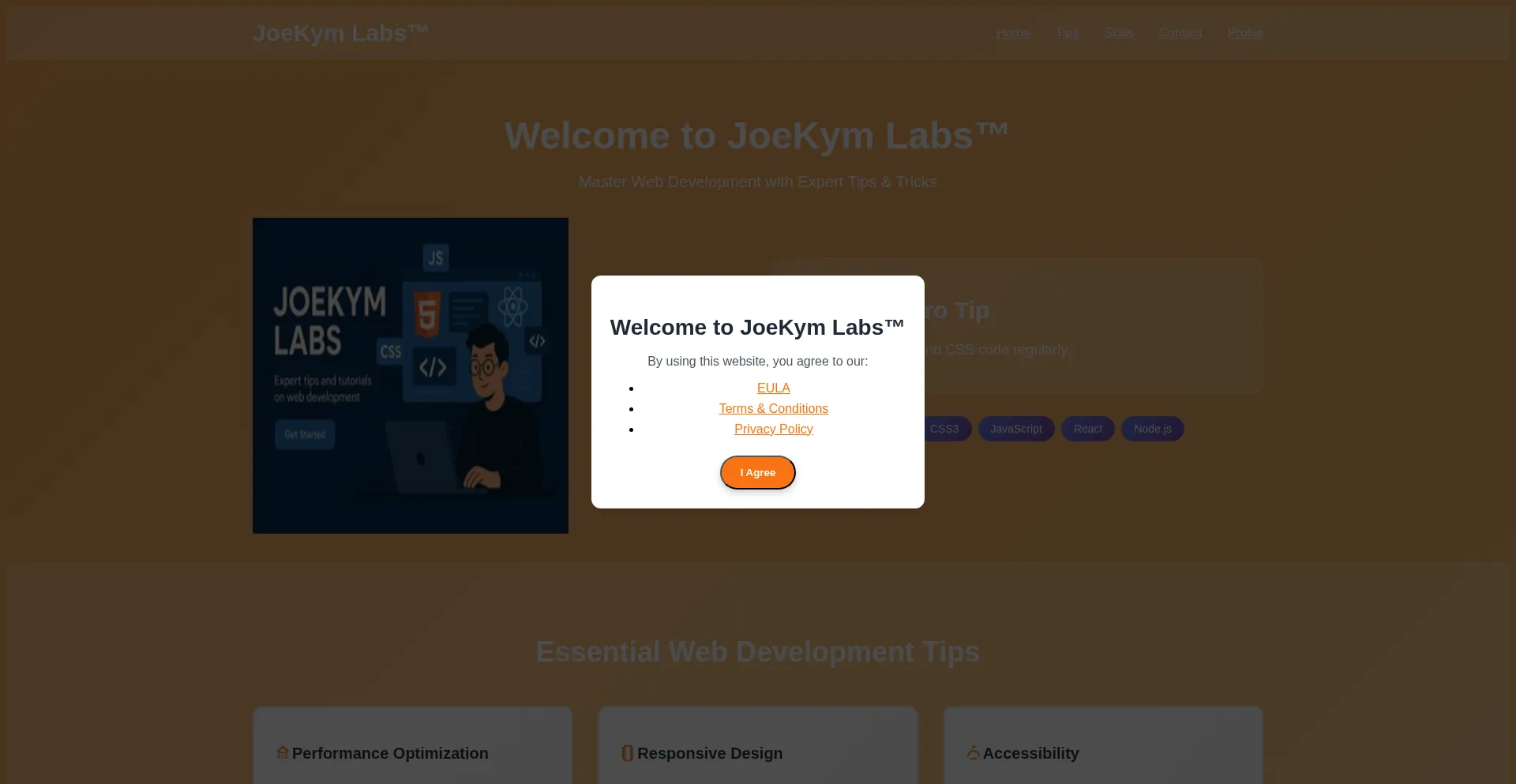Click the Essential Web Development Tips heading
Viewport: 1516px width, 784px height.
click(757, 651)
